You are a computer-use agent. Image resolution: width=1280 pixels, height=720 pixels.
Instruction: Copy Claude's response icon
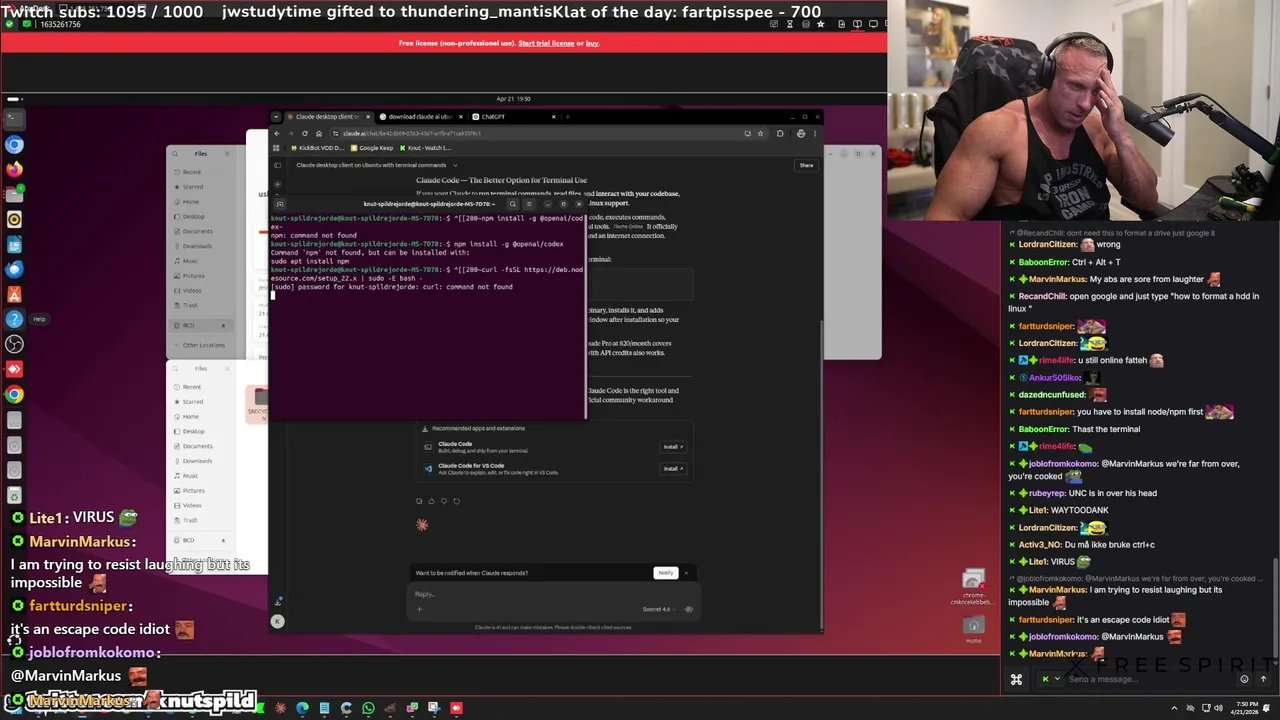(419, 501)
